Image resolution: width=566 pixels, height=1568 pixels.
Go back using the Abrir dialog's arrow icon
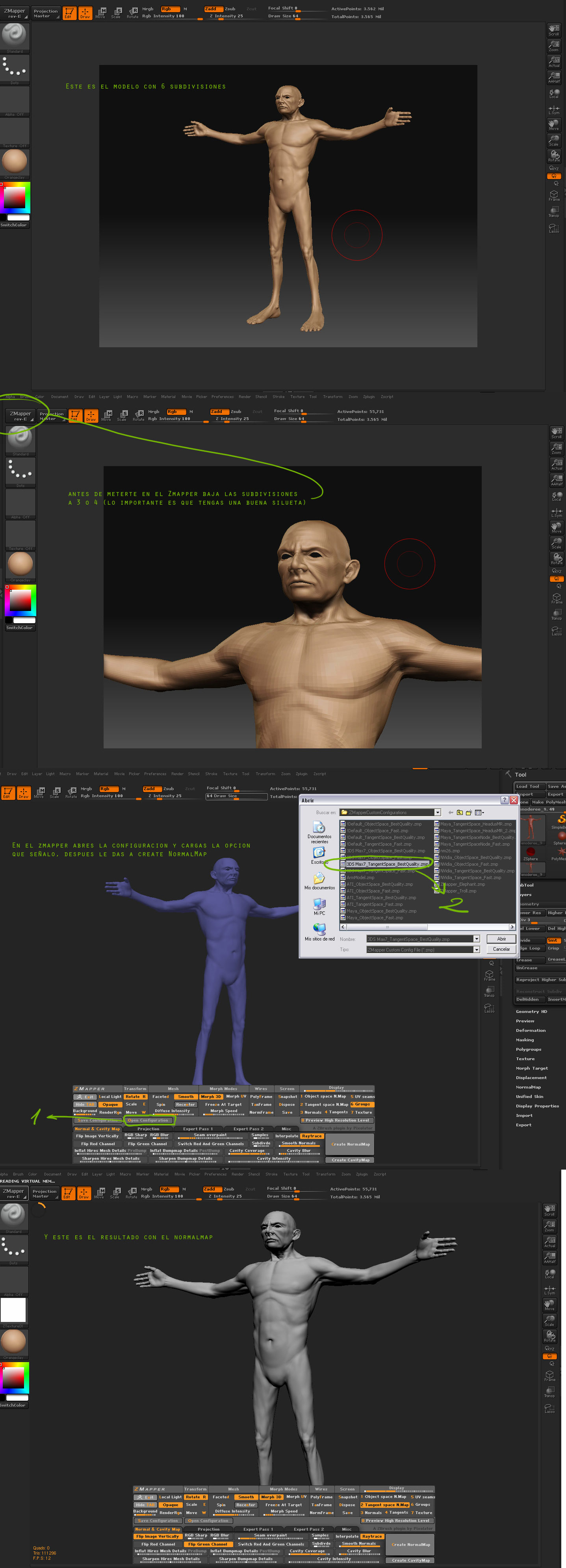[x=451, y=812]
